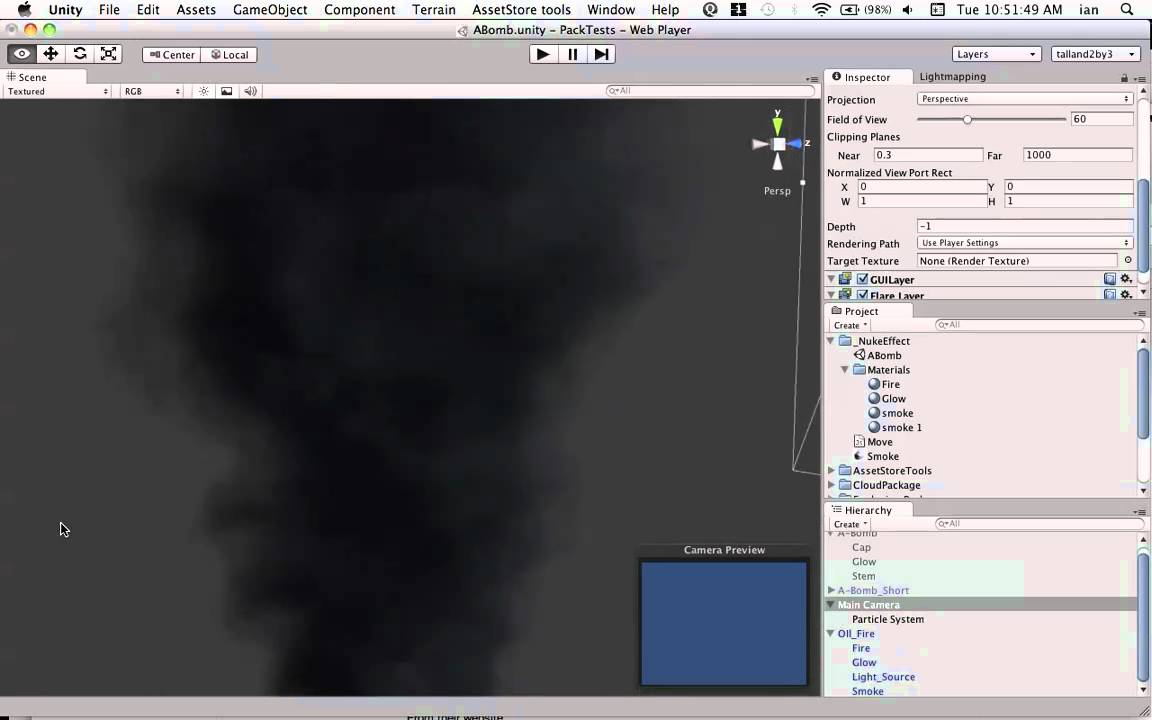This screenshot has height=720, width=1152.
Task: Click the Field of View value field
Action: tap(1101, 119)
